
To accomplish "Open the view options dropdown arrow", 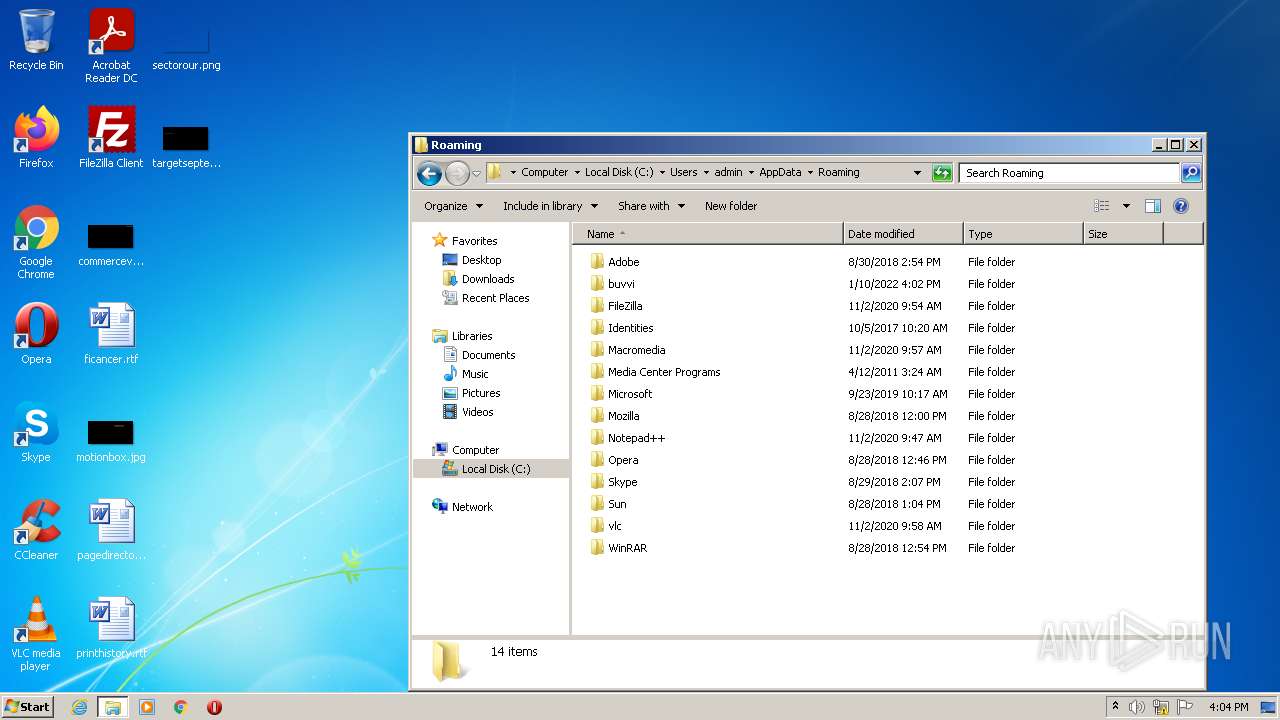I will point(1126,206).
